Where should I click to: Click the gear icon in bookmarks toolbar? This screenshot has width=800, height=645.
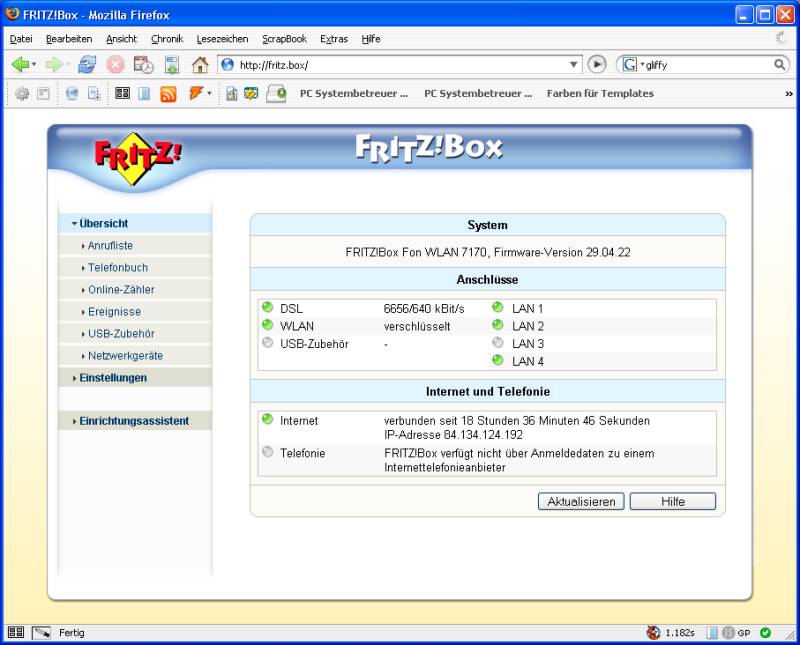(x=22, y=93)
